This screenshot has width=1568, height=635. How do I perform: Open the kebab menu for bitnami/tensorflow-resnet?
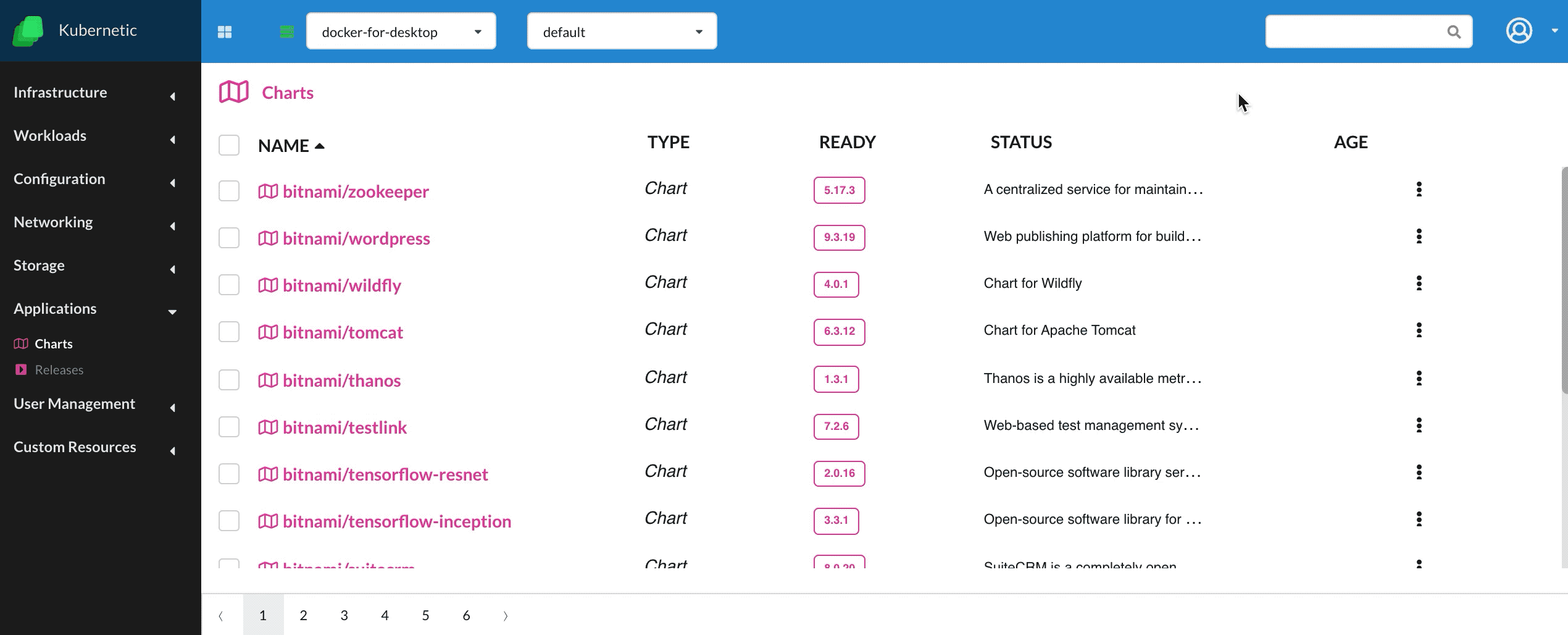coord(1419,472)
